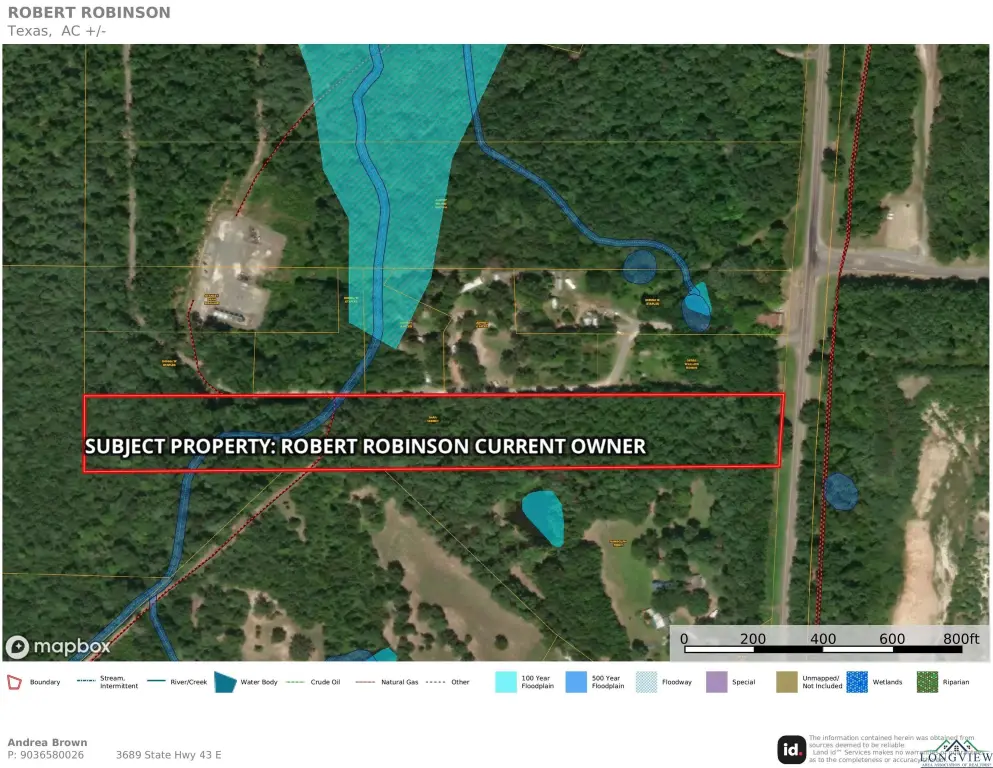Click the 500 Year Floodplain color swatch

coord(576,682)
